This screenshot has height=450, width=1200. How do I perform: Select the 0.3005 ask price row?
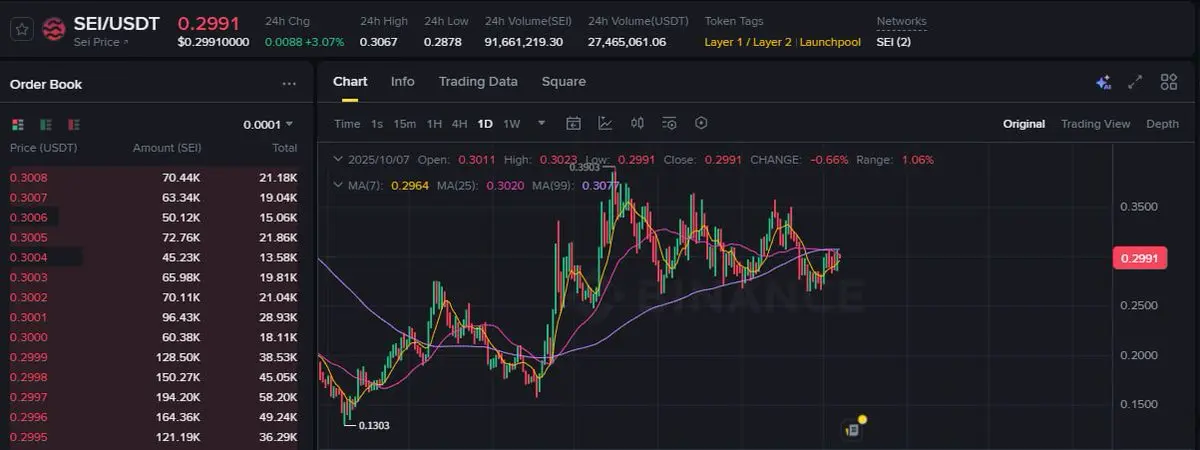coord(154,237)
